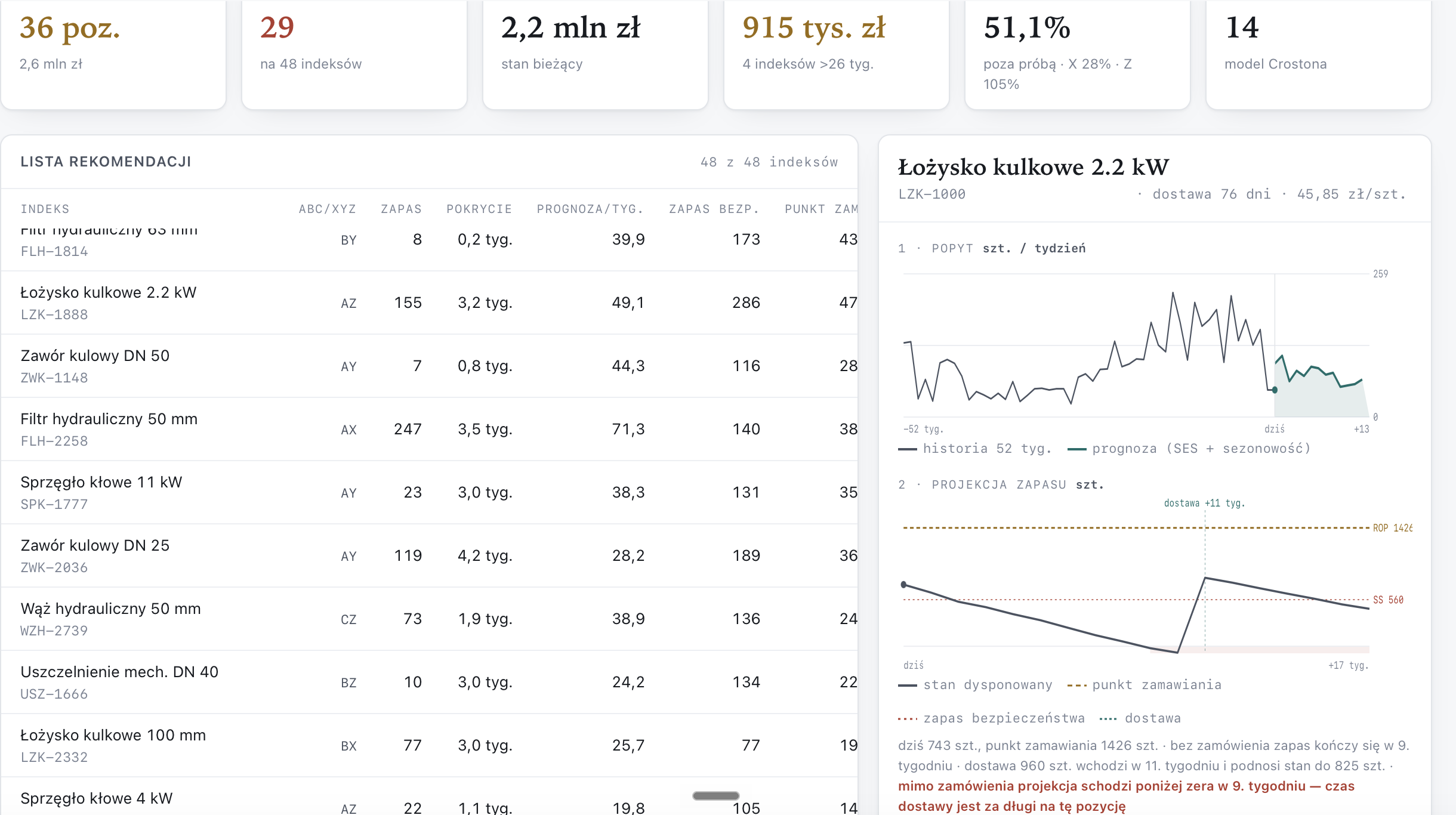Toggle the prognoza (SES + sezonowość) legend entry
Viewport: 1456px width, 815px height.
(x=1189, y=449)
